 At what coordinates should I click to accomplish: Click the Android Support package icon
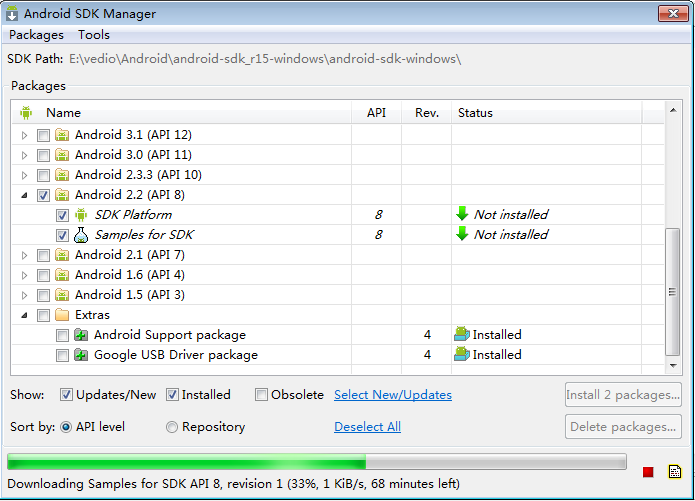[81, 335]
